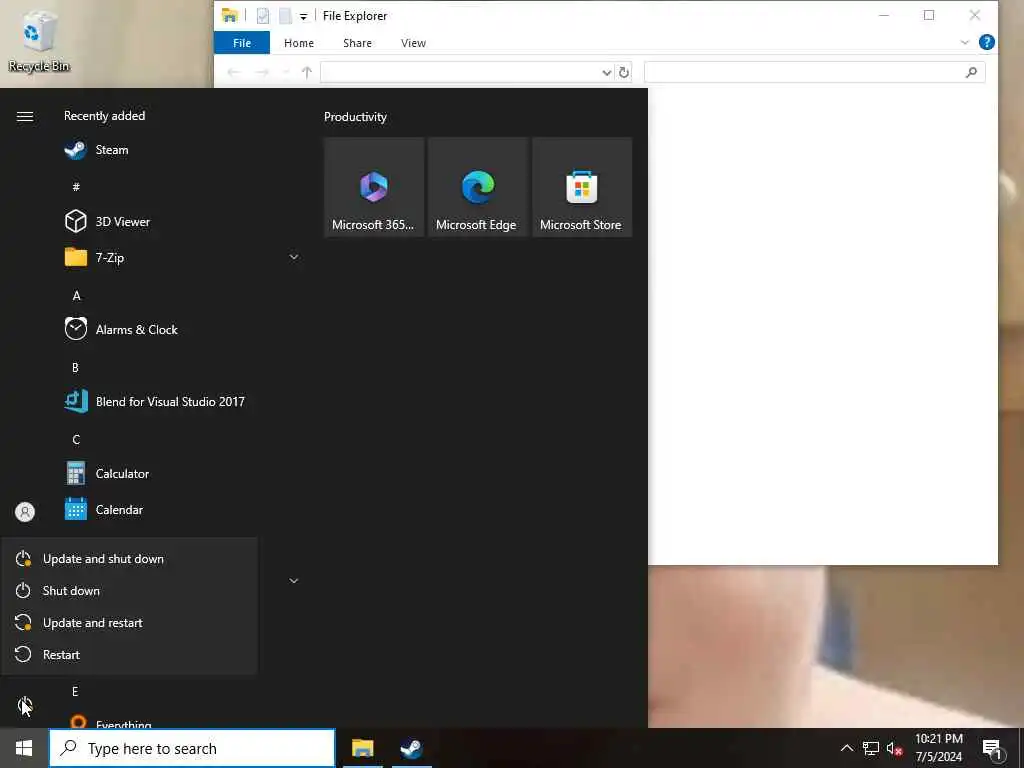Click the New folder quick access icon
This screenshot has height=768, width=1024.
285,16
